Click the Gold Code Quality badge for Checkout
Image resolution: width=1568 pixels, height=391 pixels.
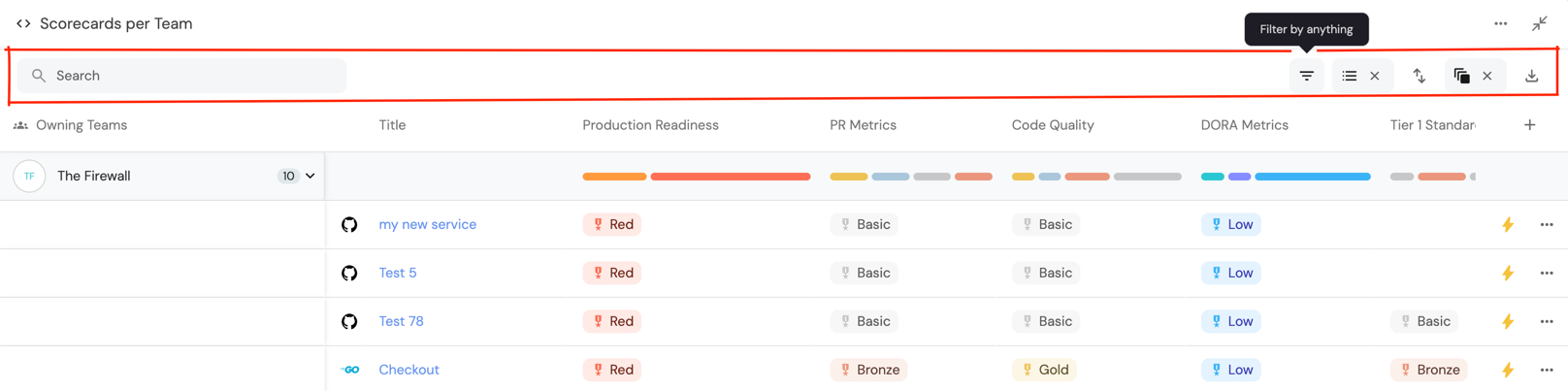[1044, 370]
